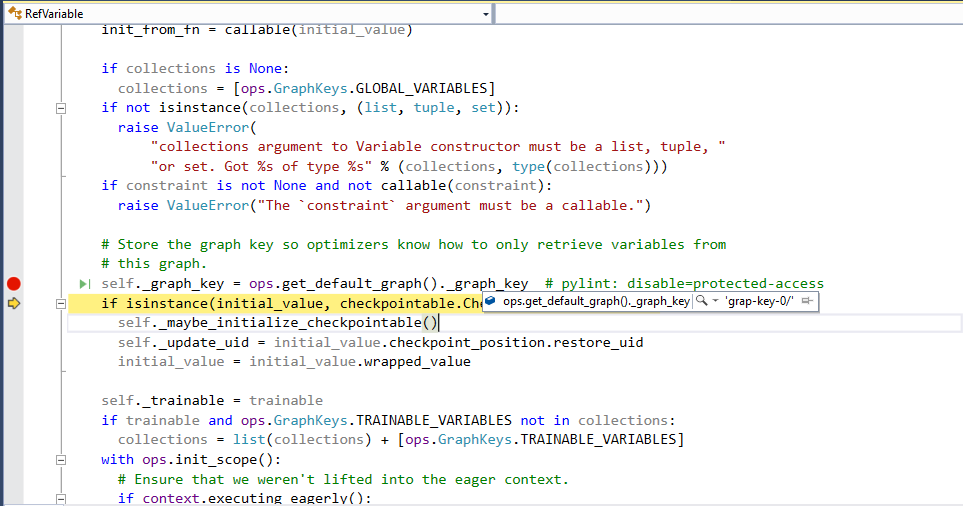This screenshot has height=506, width=963.
Task: Click the RefVariable class icon in the navigation bar
Action: click(x=15, y=14)
